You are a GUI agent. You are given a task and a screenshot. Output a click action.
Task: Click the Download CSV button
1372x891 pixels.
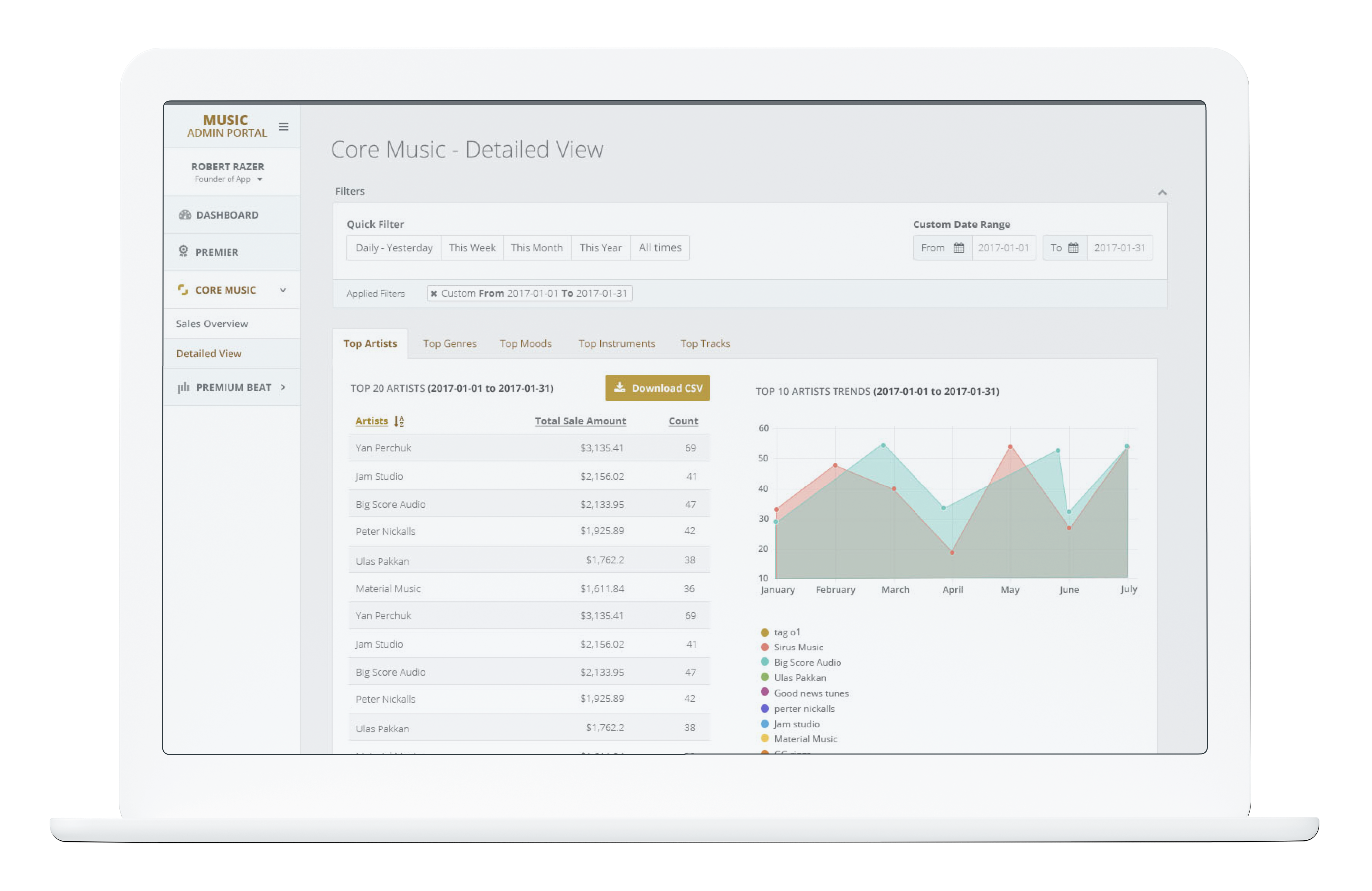[x=657, y=388]
